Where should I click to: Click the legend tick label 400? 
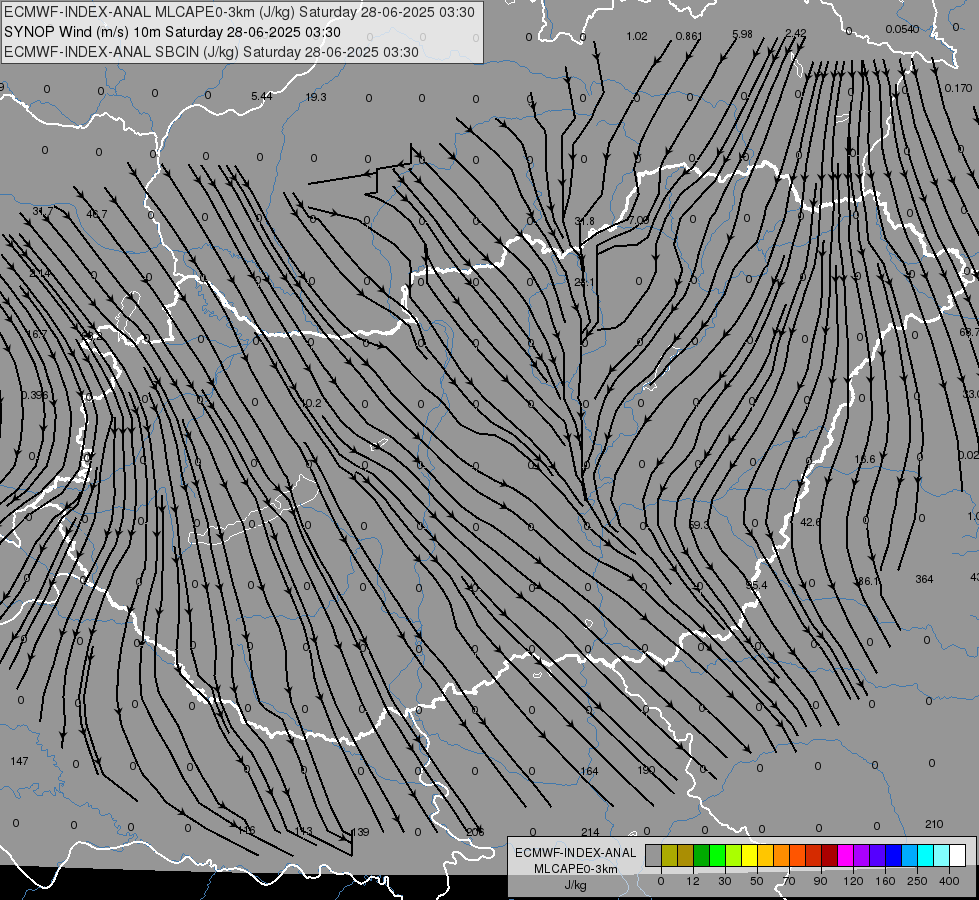click(x=949, y=881)
